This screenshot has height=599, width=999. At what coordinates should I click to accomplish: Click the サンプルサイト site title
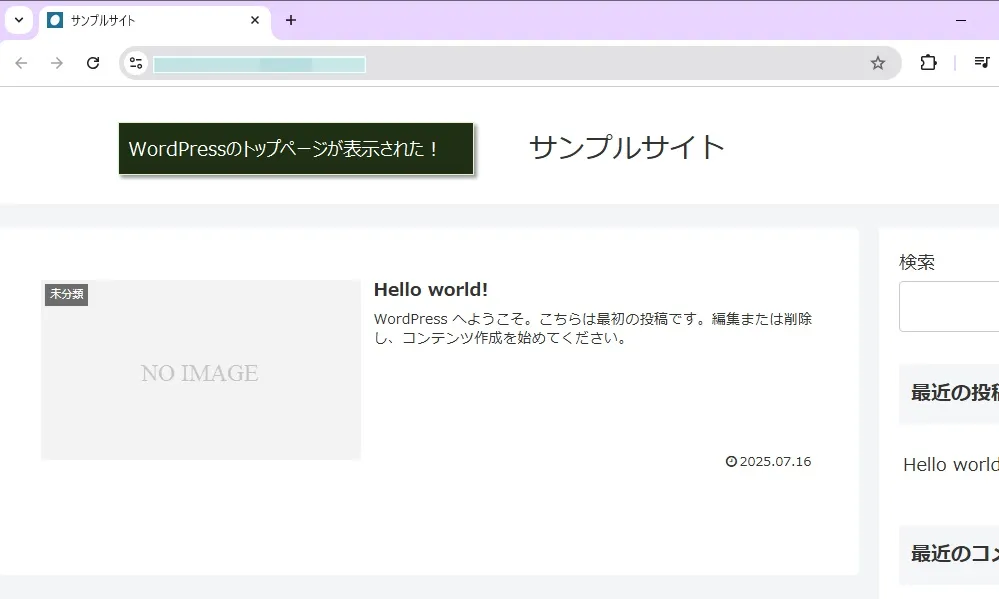[626, 147]
